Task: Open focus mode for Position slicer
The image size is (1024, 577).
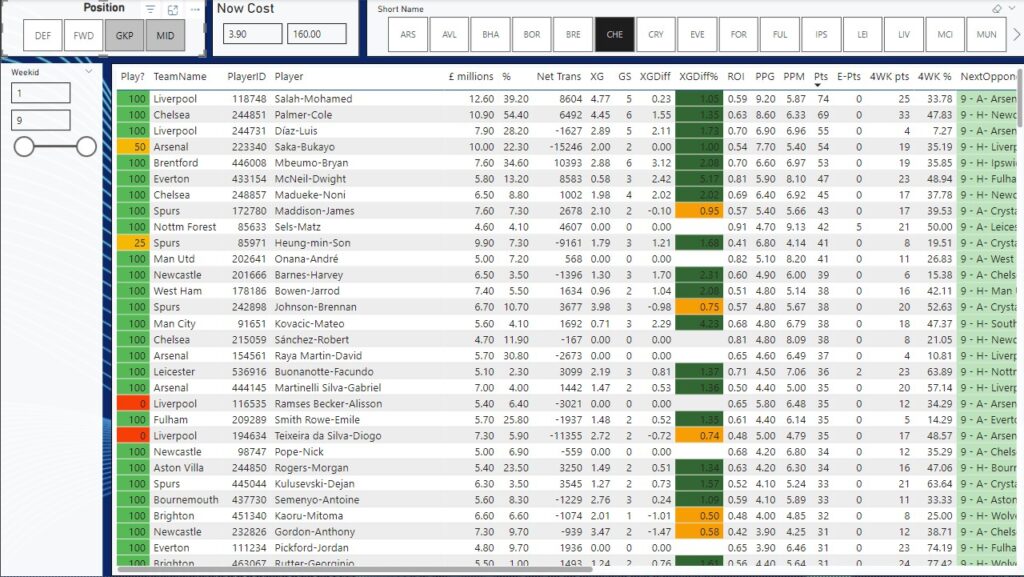Action: coord(173,9)
